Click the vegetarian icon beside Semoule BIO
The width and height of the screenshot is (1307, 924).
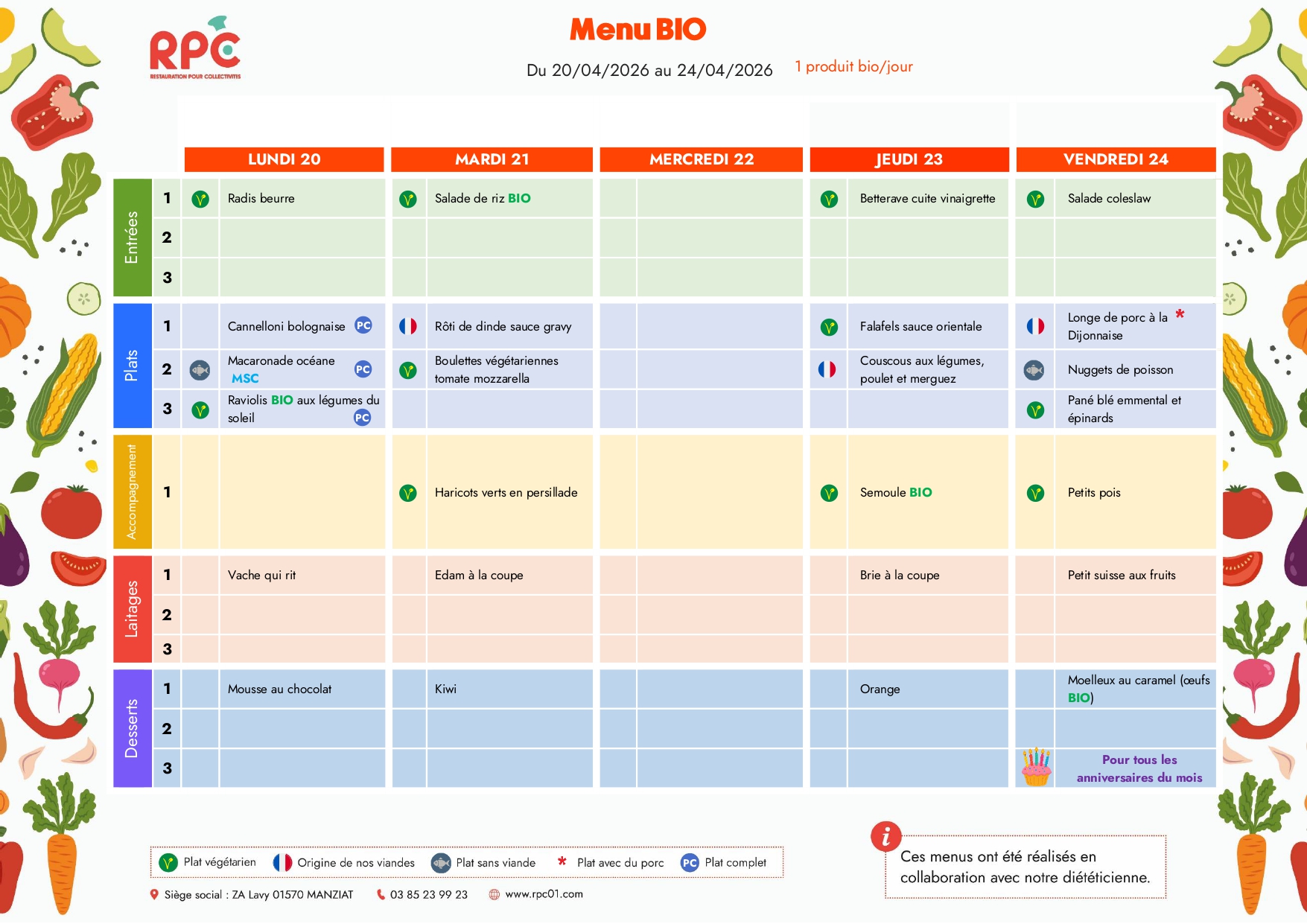tap(829, 493)
